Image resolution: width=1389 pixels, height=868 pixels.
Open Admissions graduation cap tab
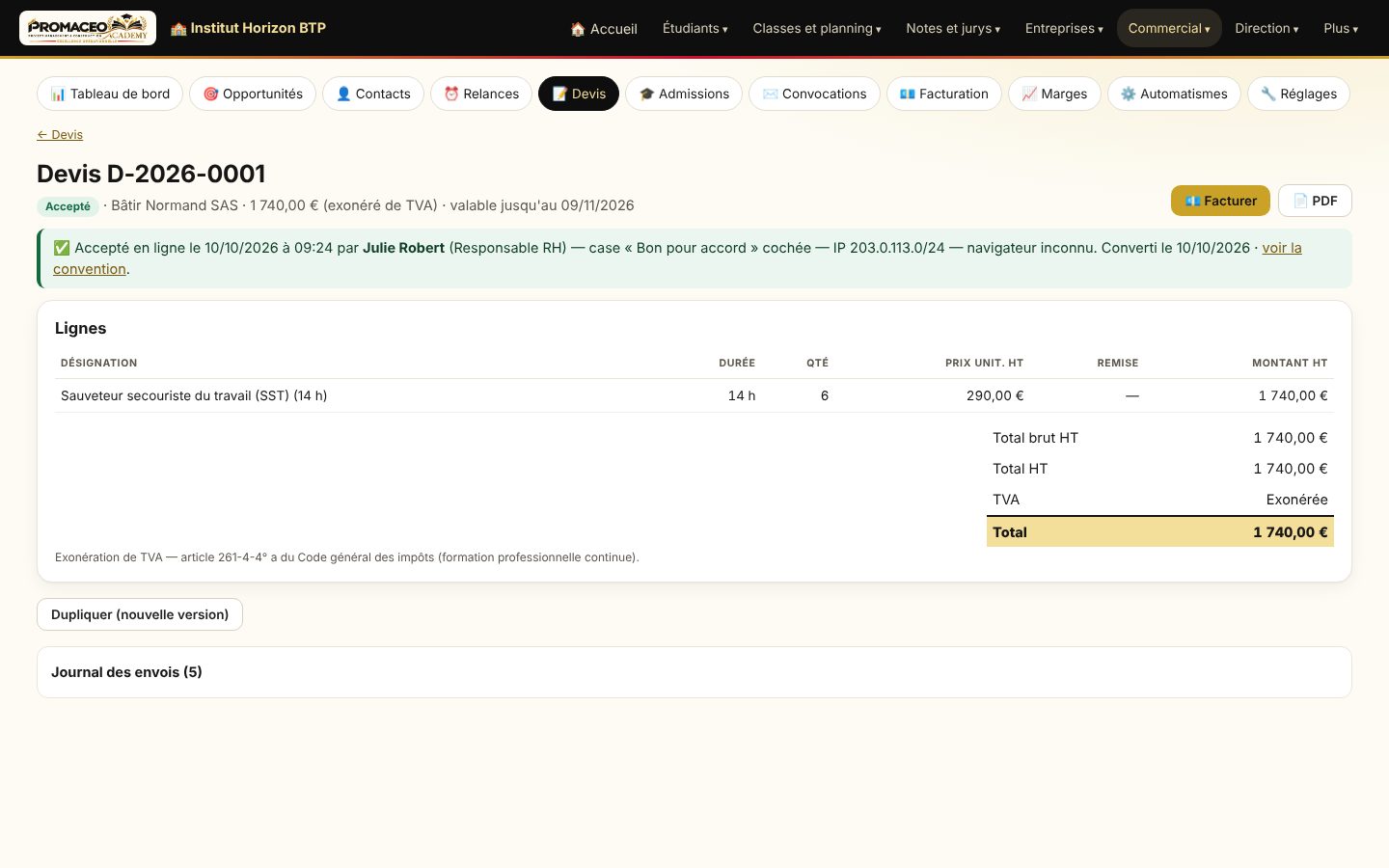pos(684,94)
